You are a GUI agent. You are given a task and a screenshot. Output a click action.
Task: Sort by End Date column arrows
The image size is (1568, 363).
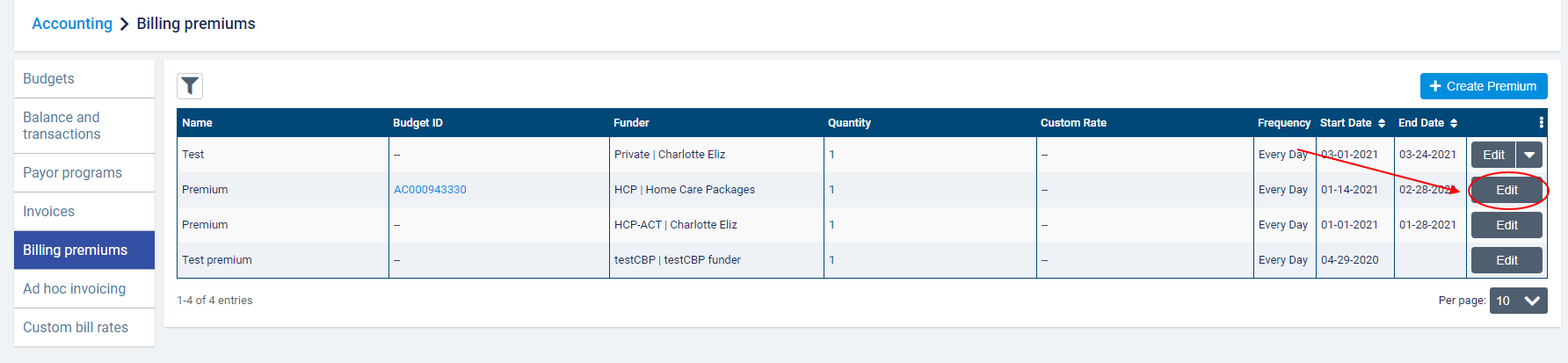1454,123
